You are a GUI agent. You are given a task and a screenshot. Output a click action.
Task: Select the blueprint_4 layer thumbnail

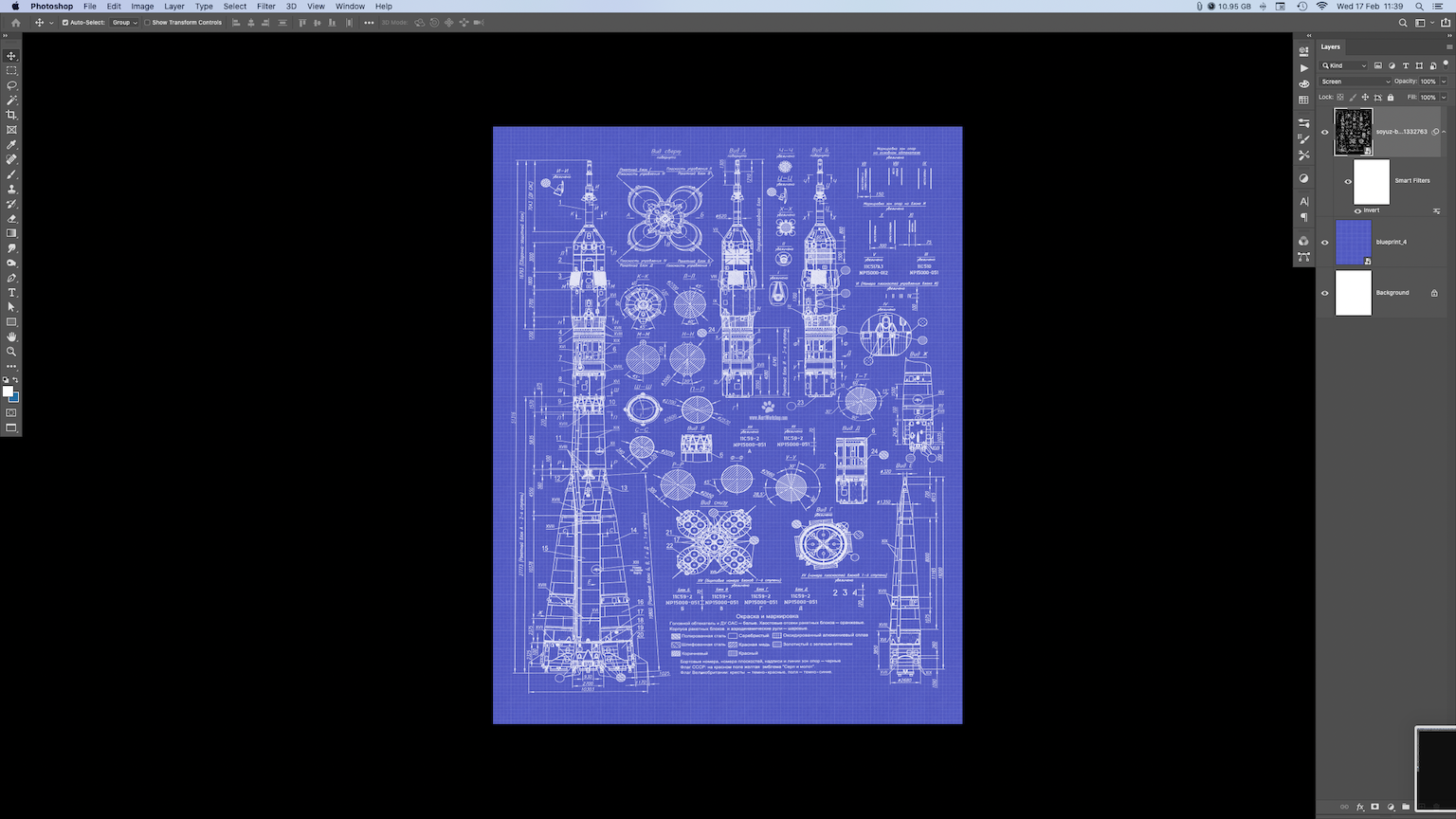pos(1354,242)
